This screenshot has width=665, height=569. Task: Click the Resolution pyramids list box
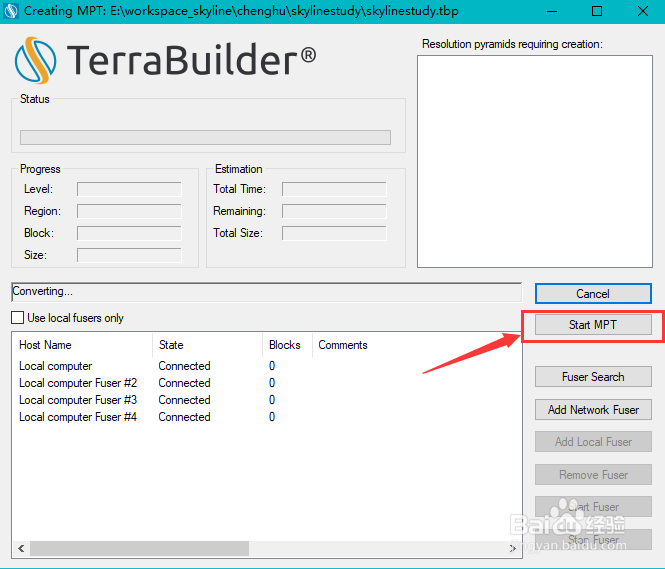click(535, 161)
